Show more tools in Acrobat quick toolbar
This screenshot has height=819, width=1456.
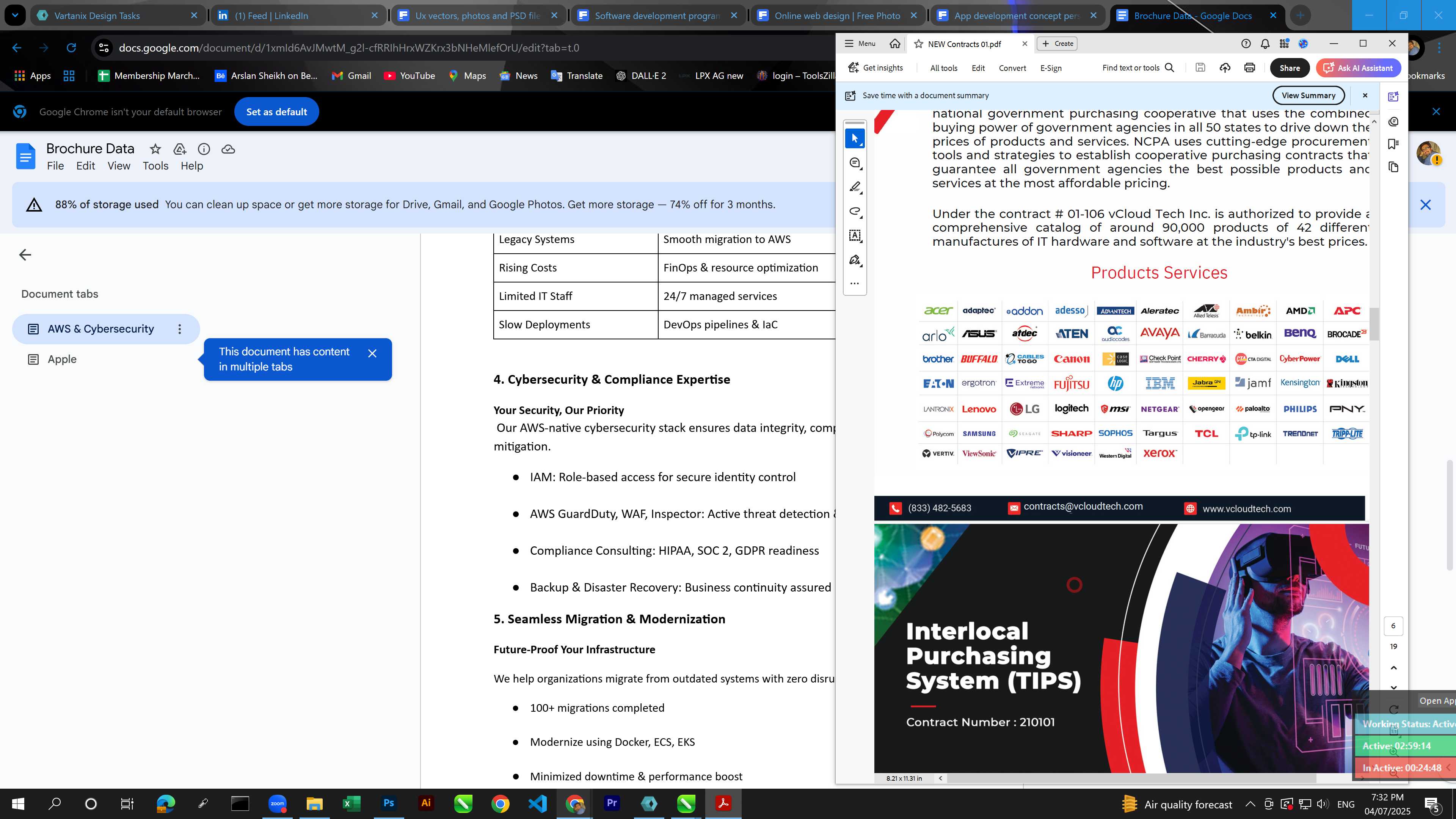pos(855,283)
